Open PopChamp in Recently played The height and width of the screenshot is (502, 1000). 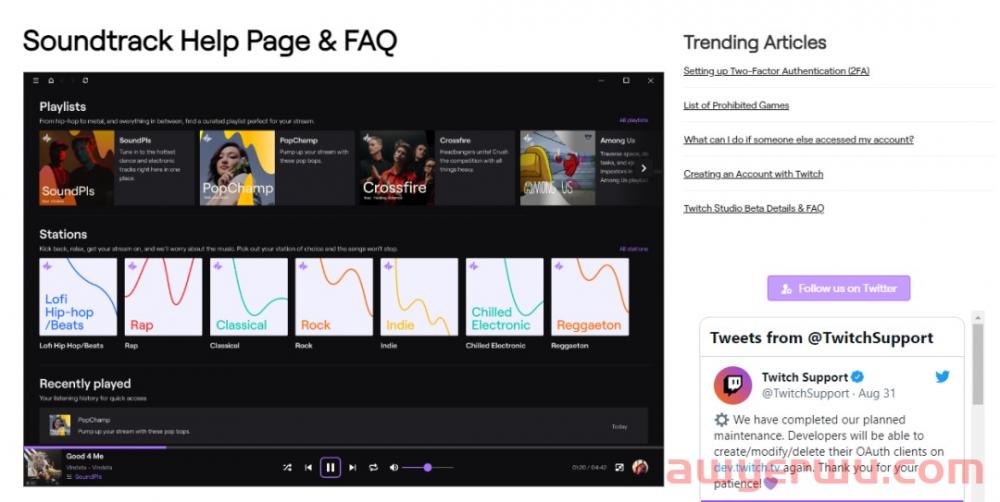344,425
